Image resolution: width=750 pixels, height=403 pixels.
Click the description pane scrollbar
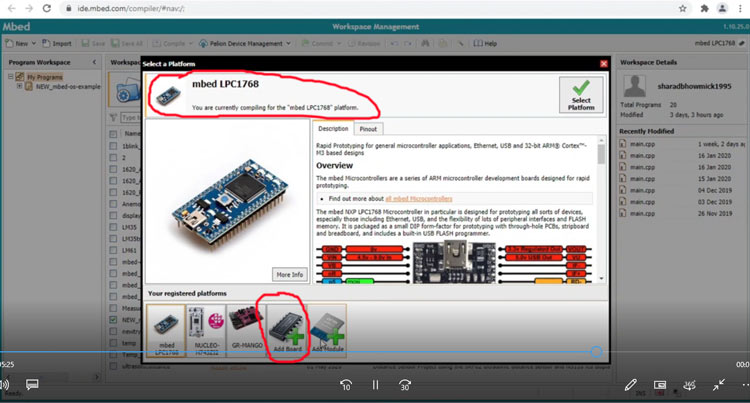[601, 155]
